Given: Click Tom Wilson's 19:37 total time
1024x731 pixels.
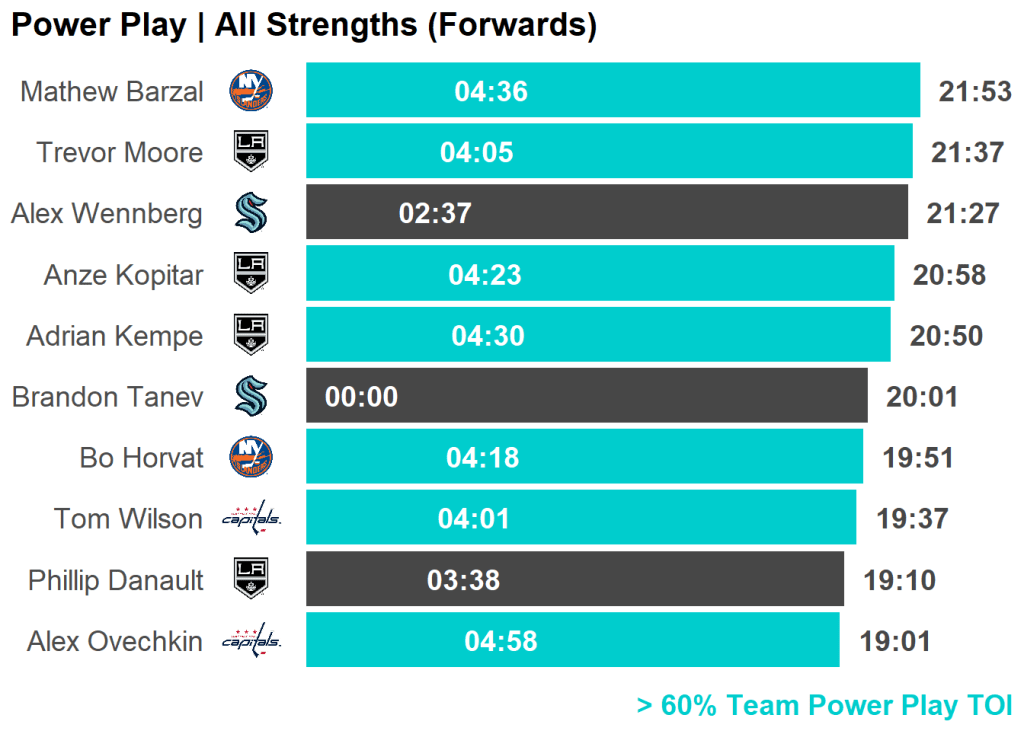Looking at the screenshot, I should (x=912, y=519).
